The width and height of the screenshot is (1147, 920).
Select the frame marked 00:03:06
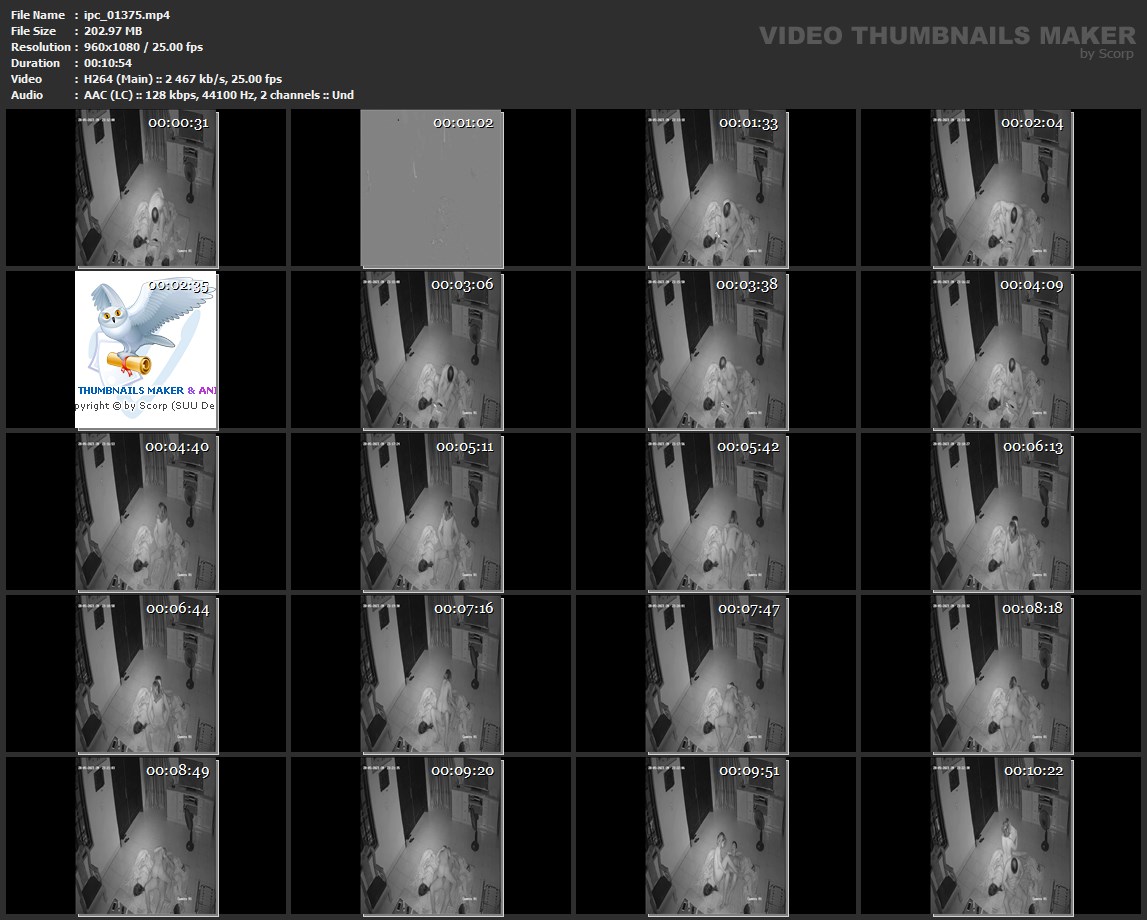[x=431, y=350]
